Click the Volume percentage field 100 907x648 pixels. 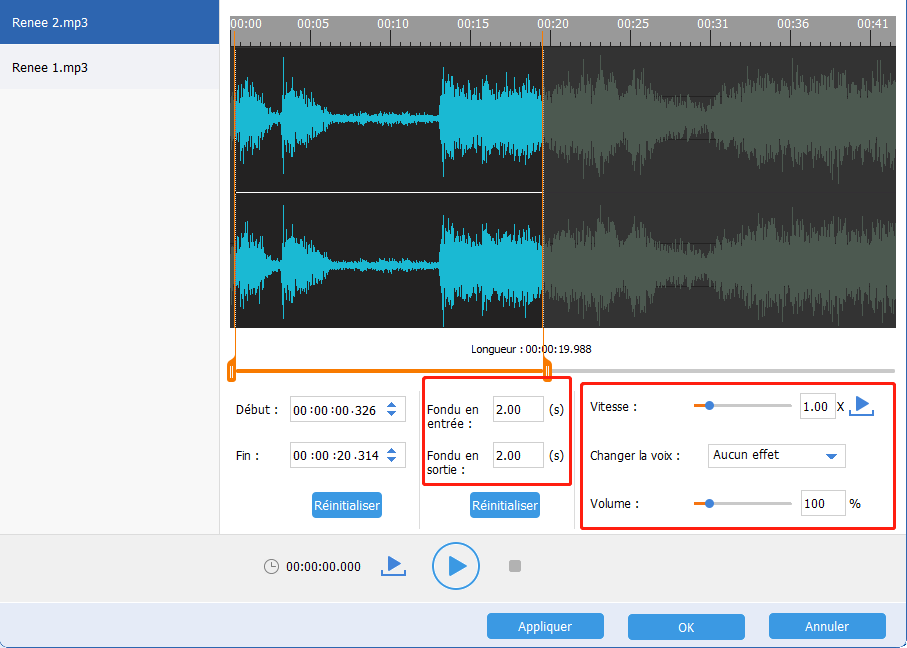coord(823,503)
